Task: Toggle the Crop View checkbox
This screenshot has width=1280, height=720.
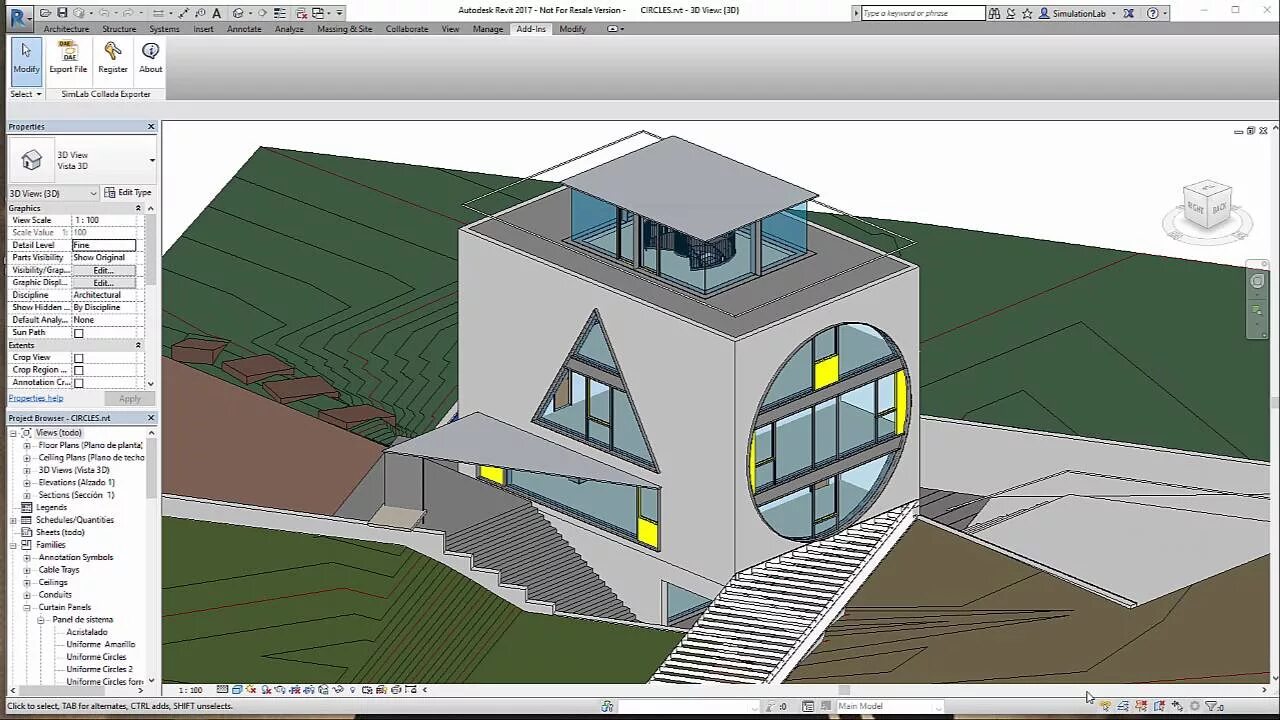Action: tap(78, 358)
